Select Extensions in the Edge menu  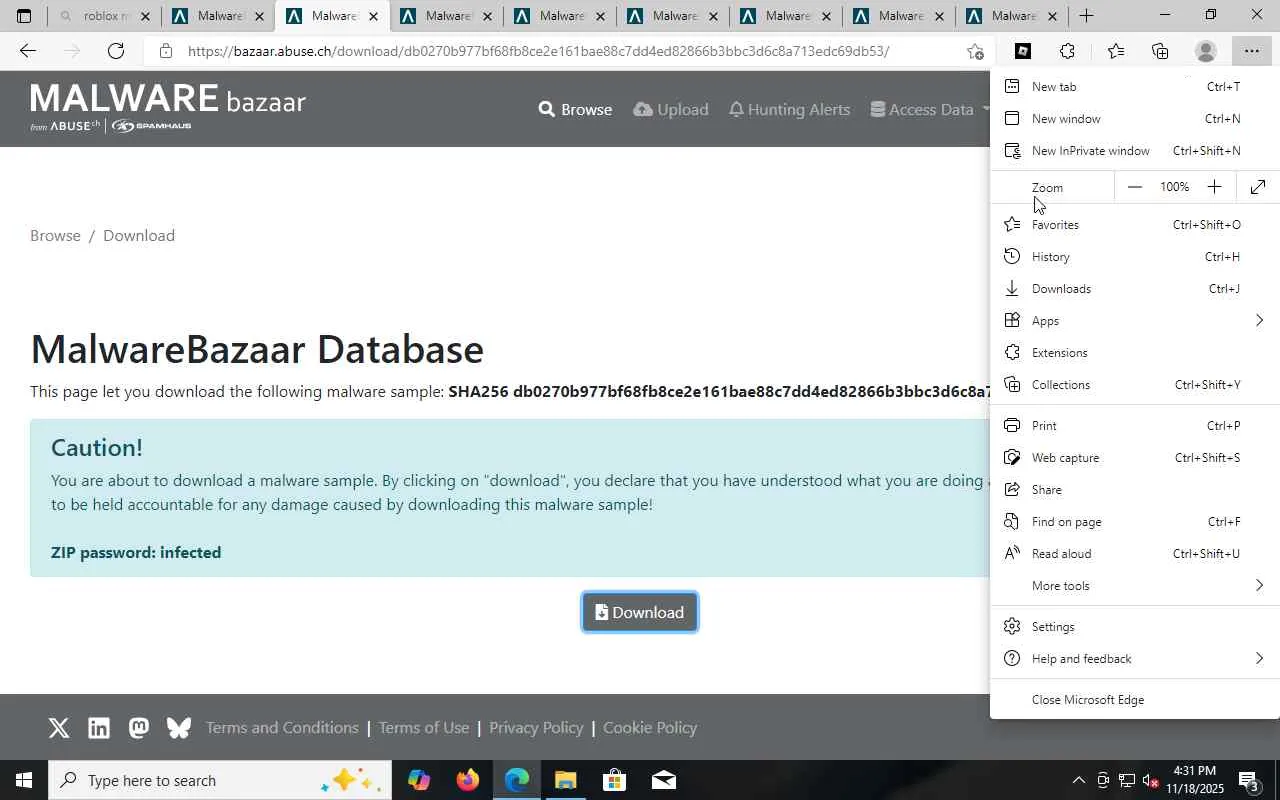1135,353
